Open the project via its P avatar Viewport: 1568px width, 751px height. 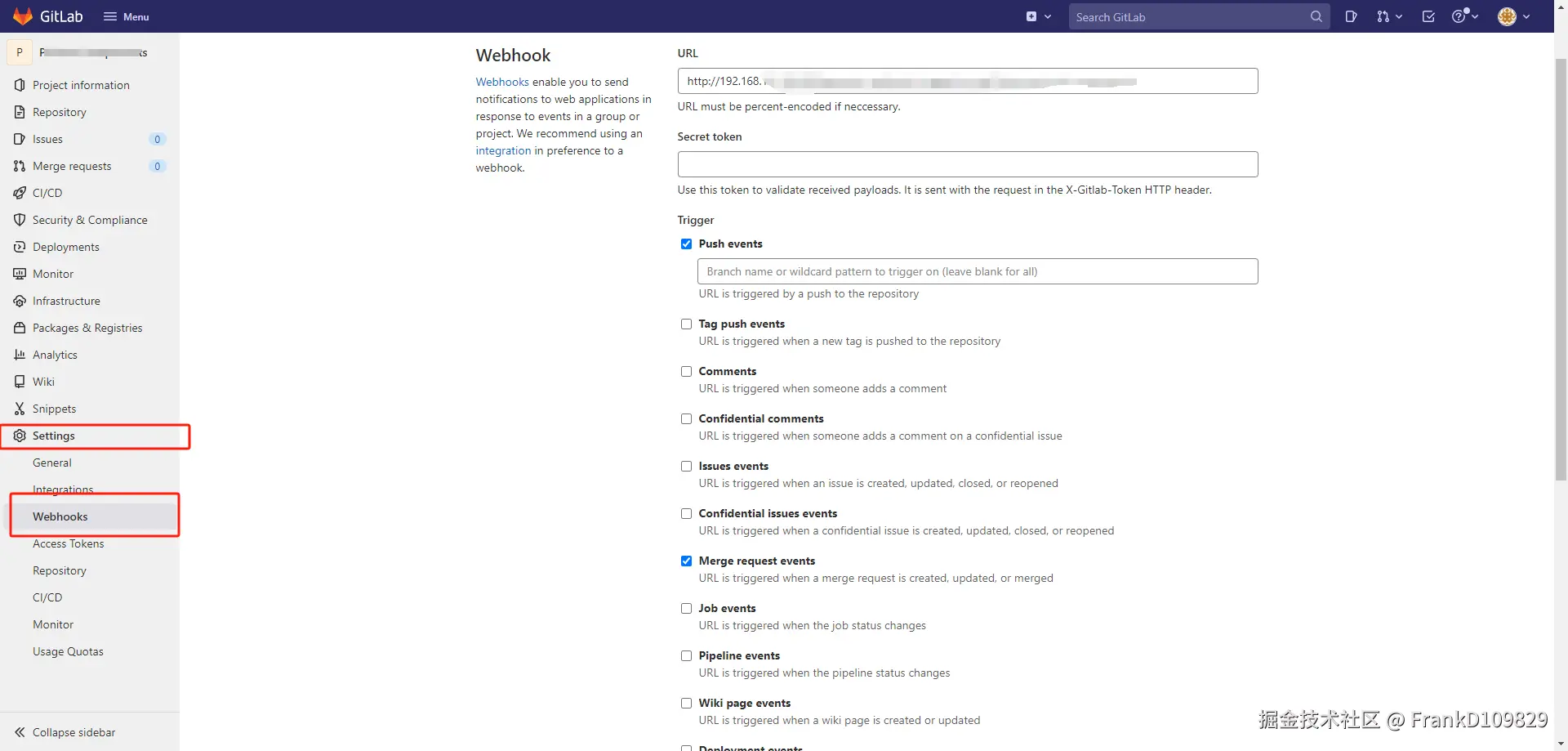[20, 52]
